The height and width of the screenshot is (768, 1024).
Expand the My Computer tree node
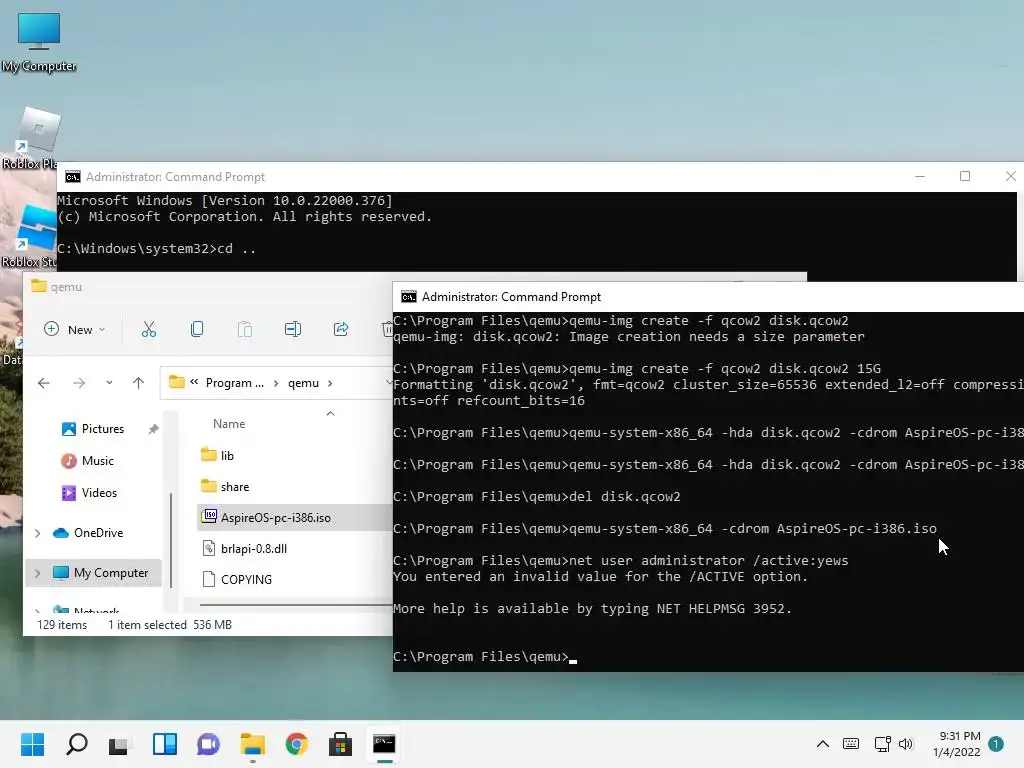point(38,573)
